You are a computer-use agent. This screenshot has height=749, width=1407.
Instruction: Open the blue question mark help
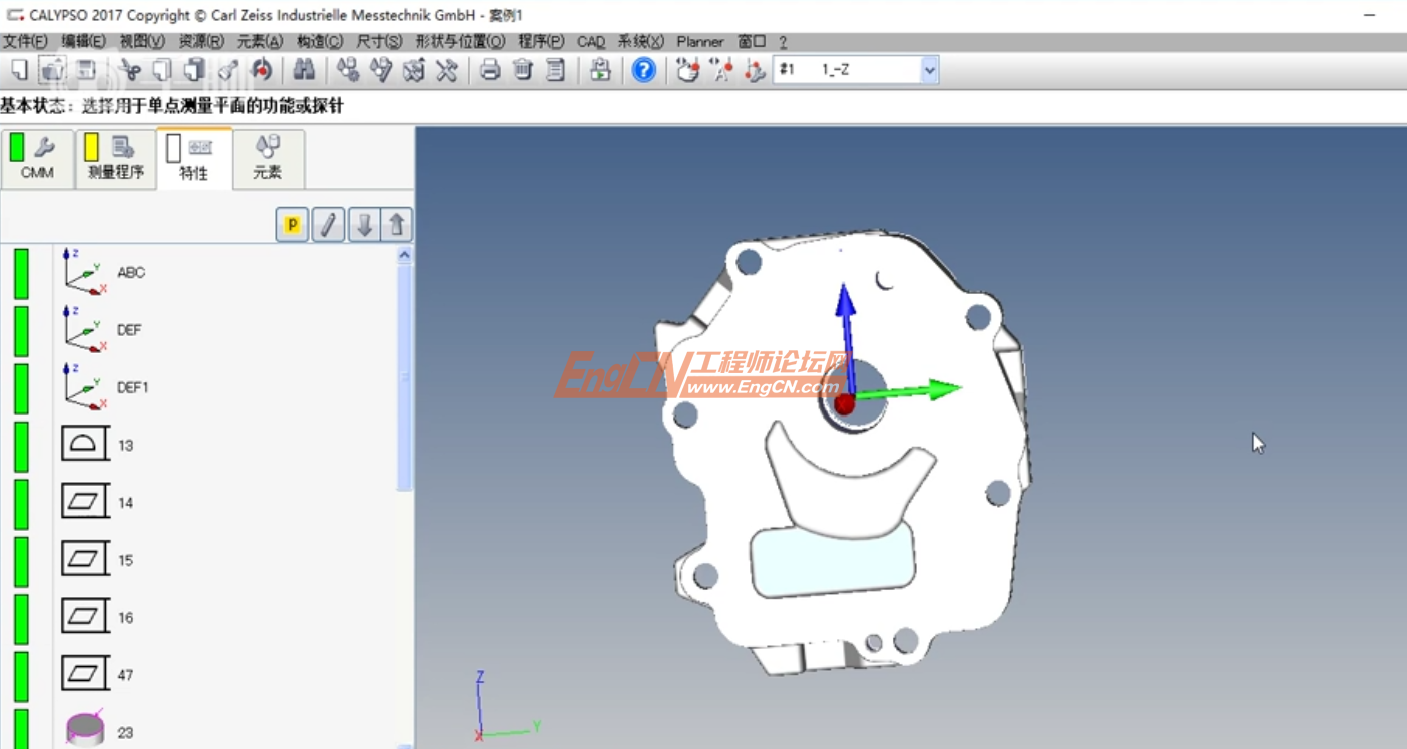click(x=644, y=70)
